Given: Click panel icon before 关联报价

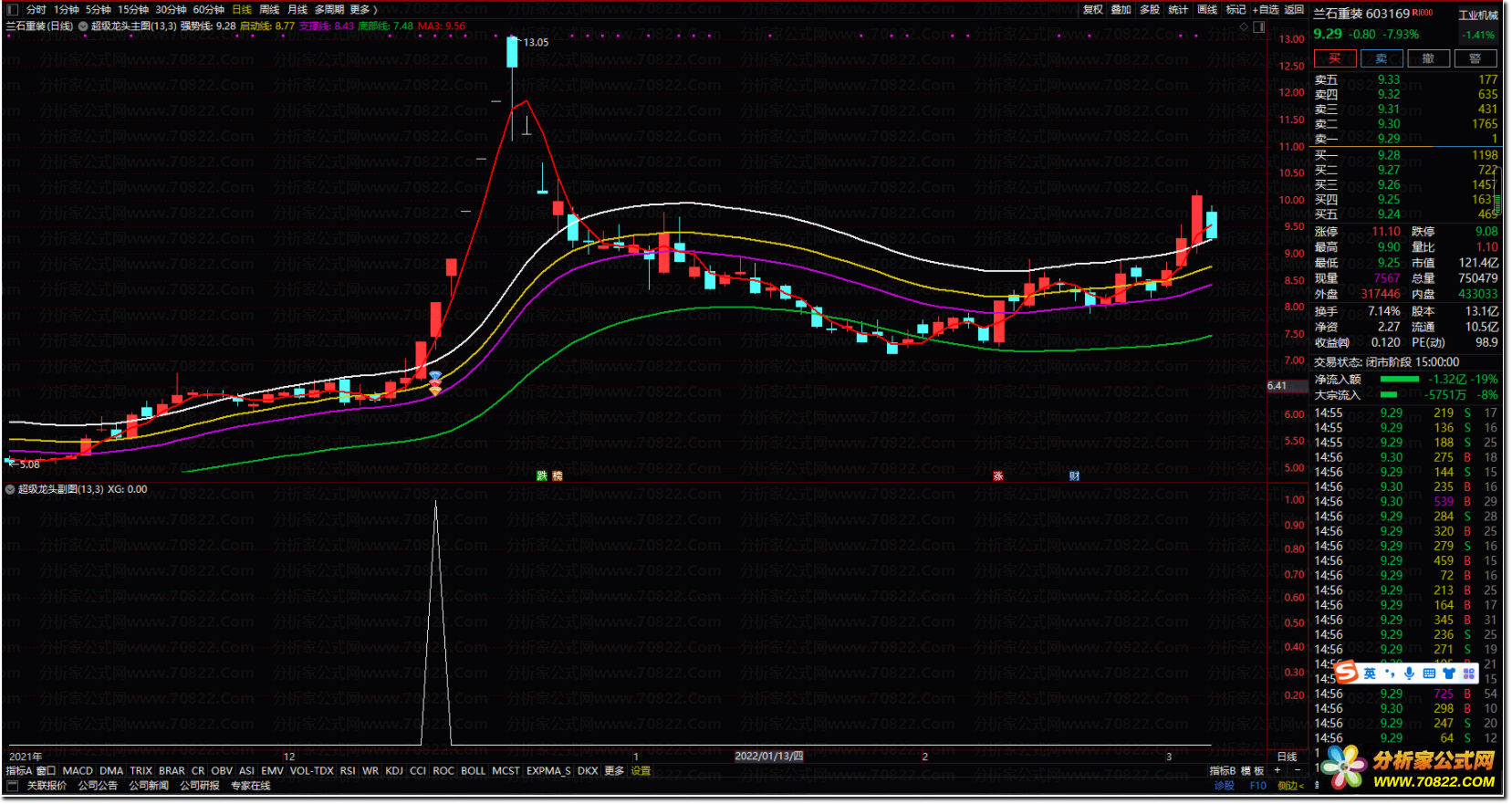Looking at the screenshot, I should coord(13,786).
